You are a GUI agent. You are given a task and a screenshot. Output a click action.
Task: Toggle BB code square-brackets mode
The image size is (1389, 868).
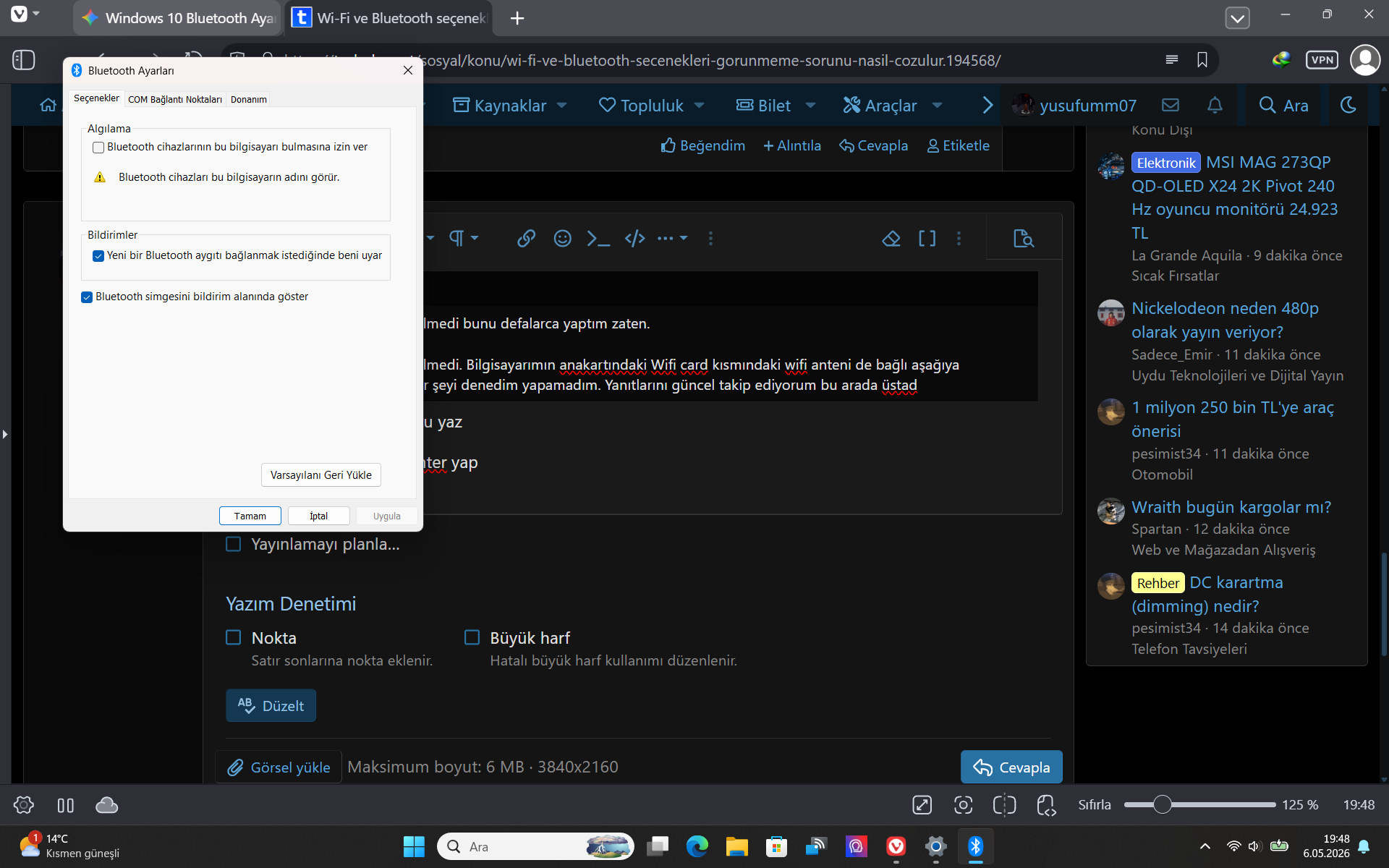point(927,238)
